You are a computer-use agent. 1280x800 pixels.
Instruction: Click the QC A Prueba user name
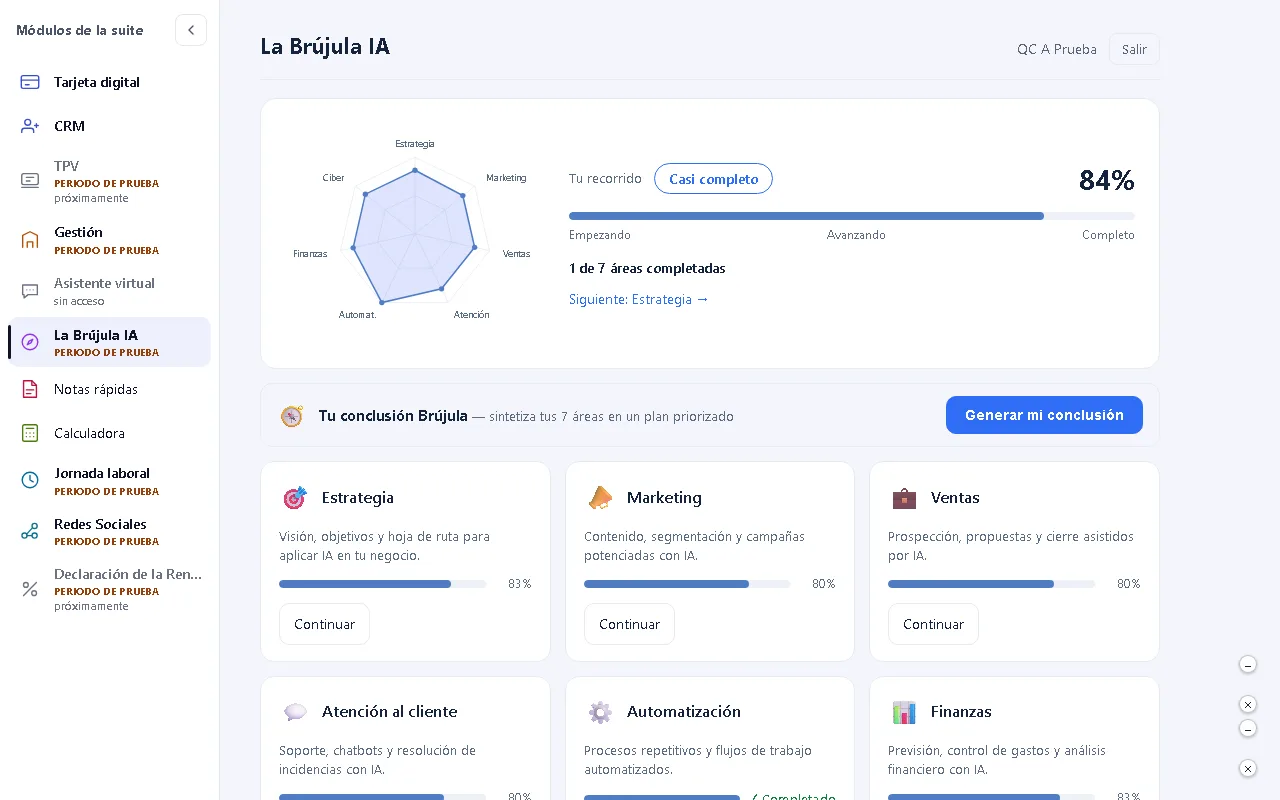pos(1057,49)
